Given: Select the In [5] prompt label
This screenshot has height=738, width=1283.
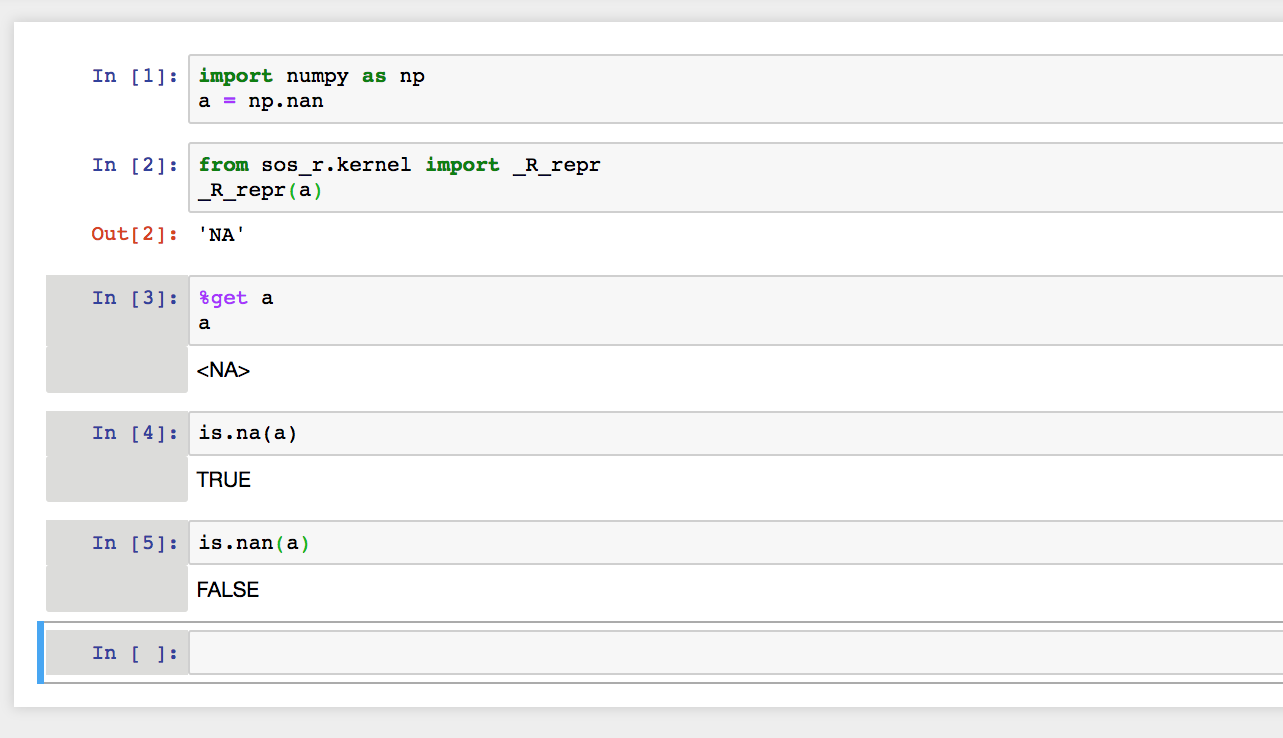Looking at the screenshot, I should tap(135, 542).
